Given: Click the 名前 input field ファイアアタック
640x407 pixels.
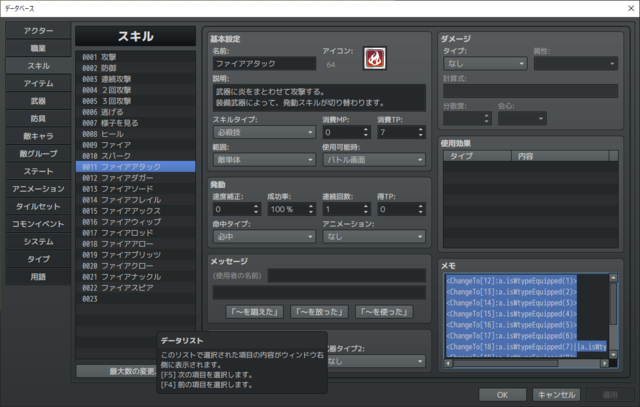Looking at the screenshot, I should point(264,64).
